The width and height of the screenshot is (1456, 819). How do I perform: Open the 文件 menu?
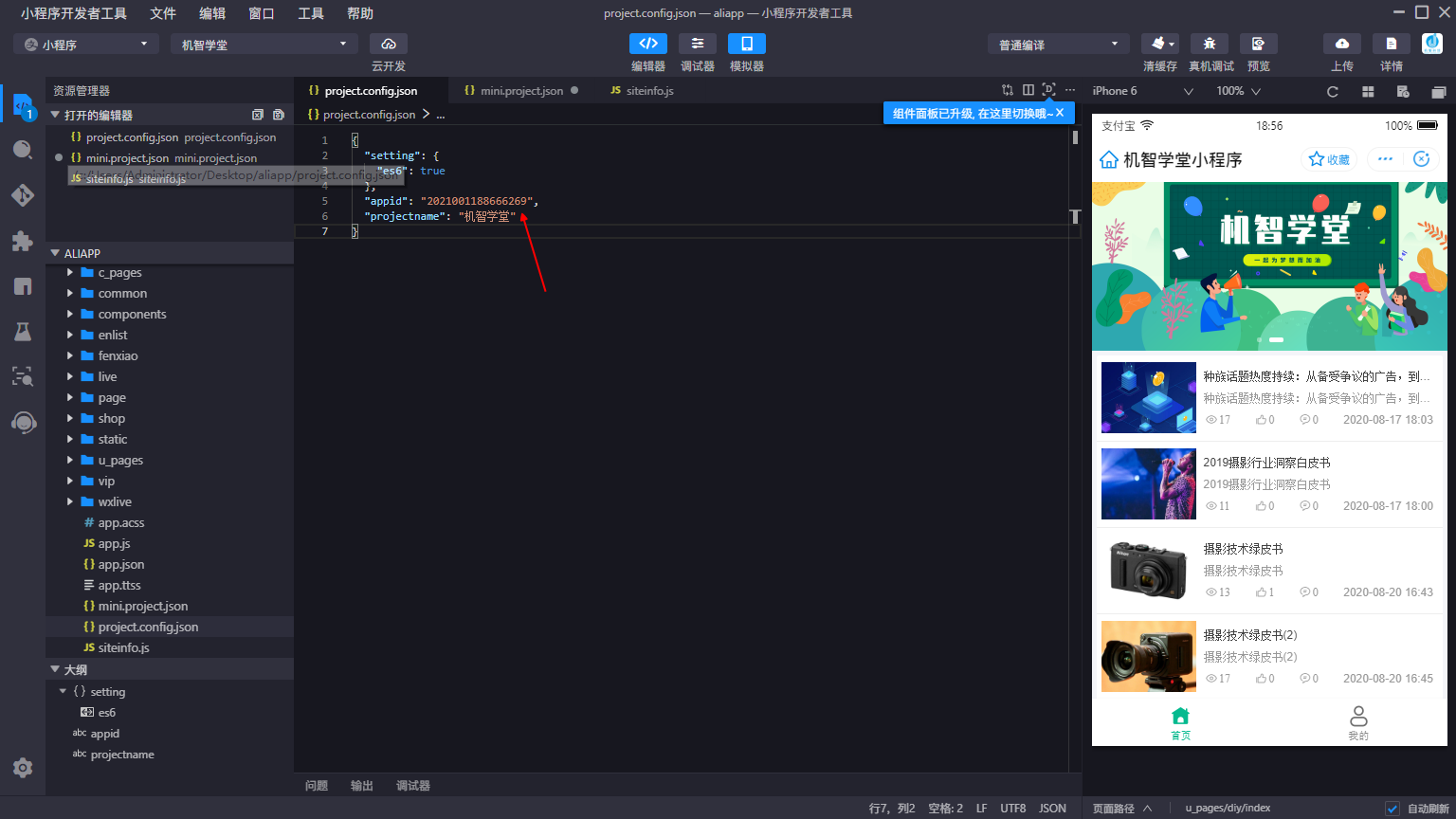point(163,13)
